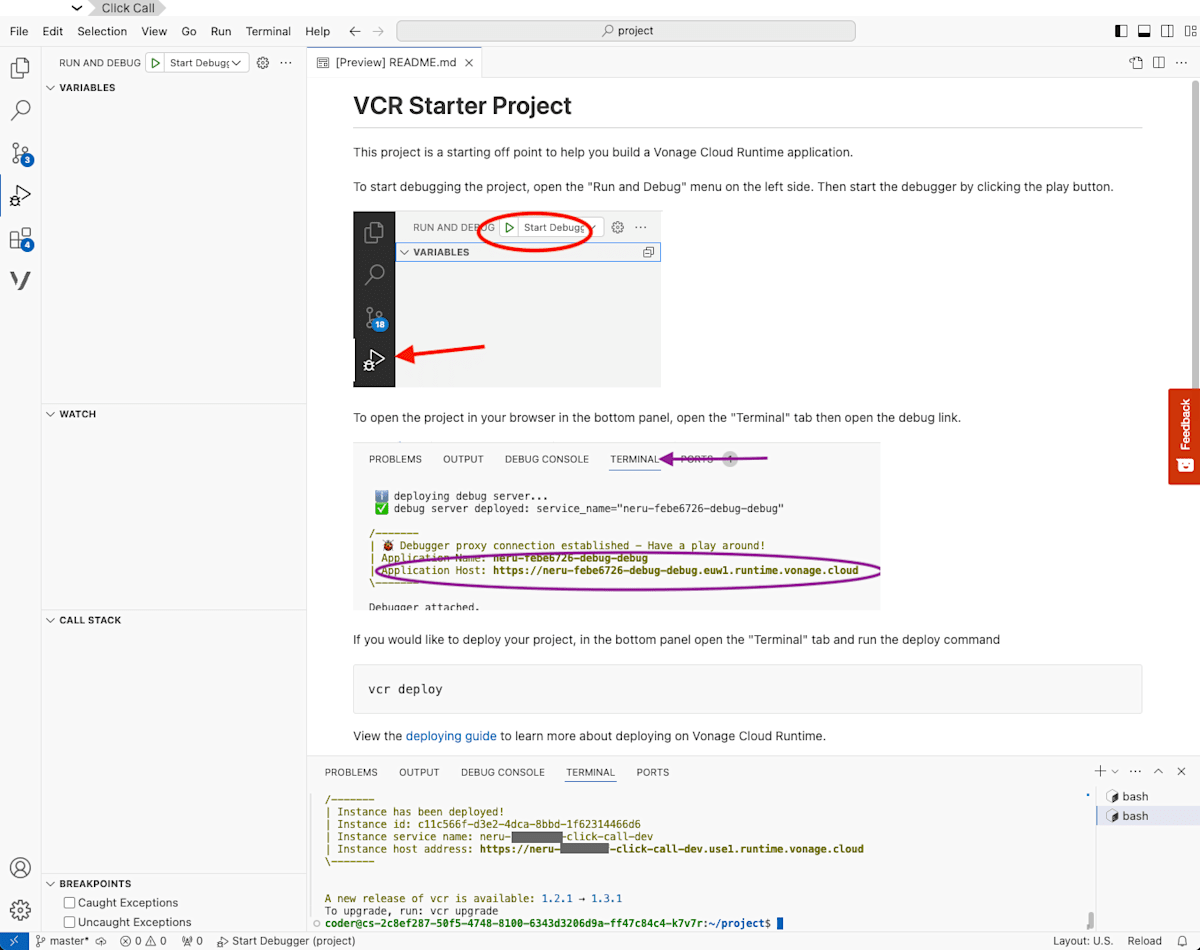Open the View menu
This screenshot has height=950, width=1200.
pyautogui.click(x=154, y=31)
